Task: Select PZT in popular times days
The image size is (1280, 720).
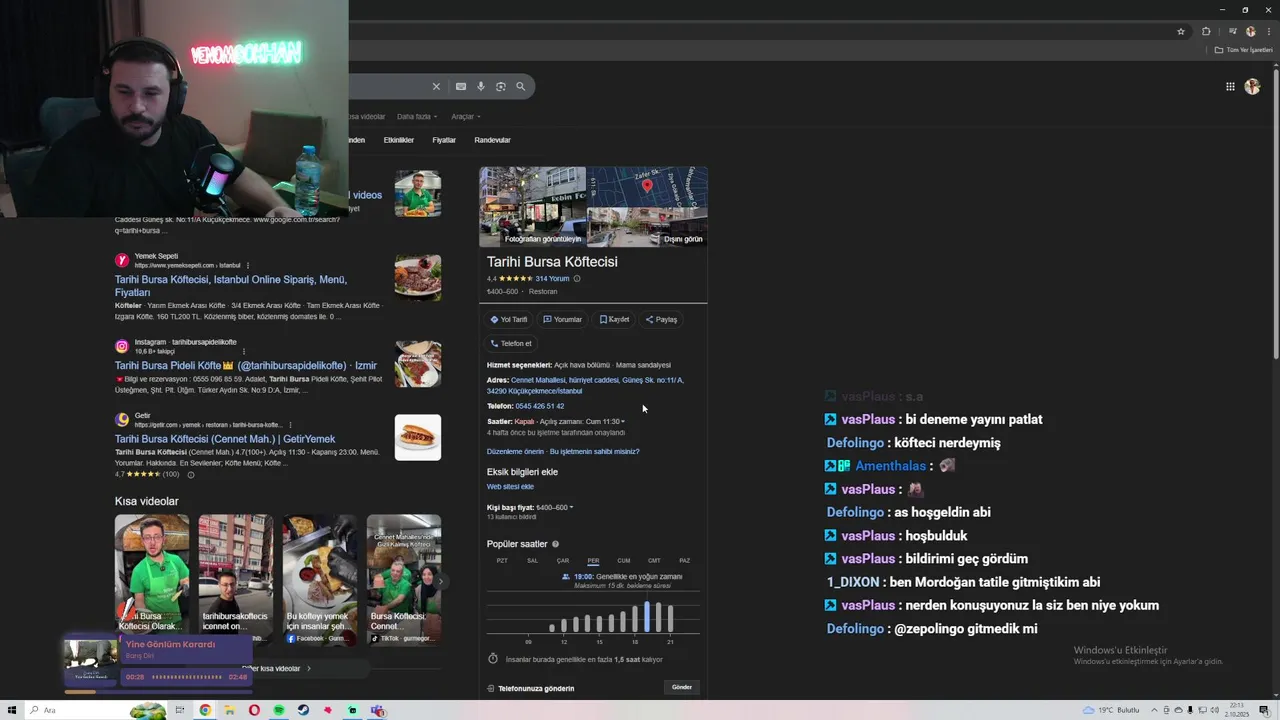Action: (x=502, y=561)
